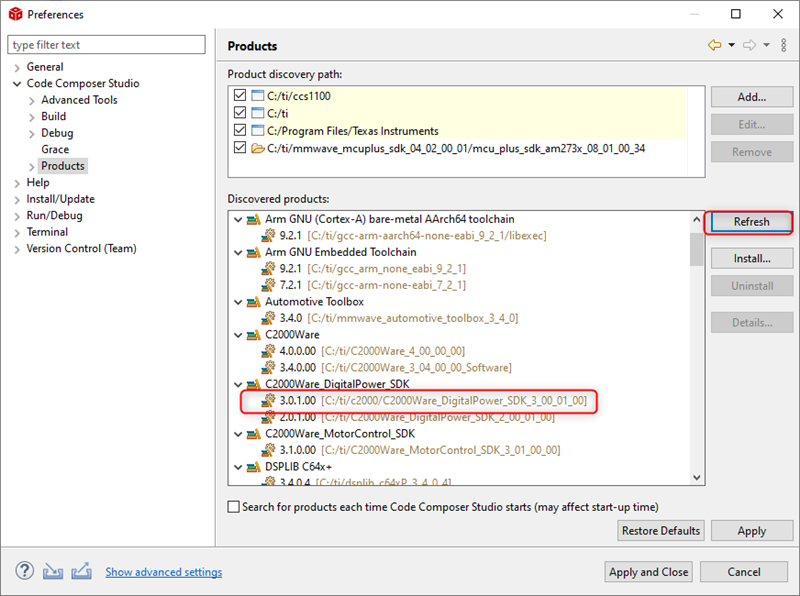Select the Run/Debug preferences category
Screen dimensions: 800x596
click(54, 215)
